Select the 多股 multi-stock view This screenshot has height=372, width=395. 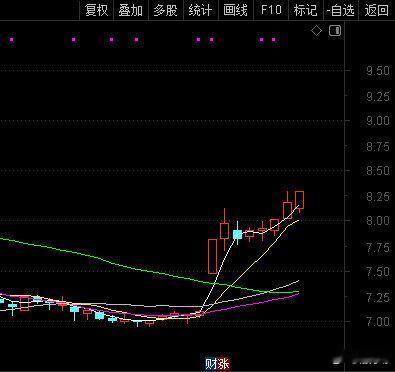tap(166, 10)
